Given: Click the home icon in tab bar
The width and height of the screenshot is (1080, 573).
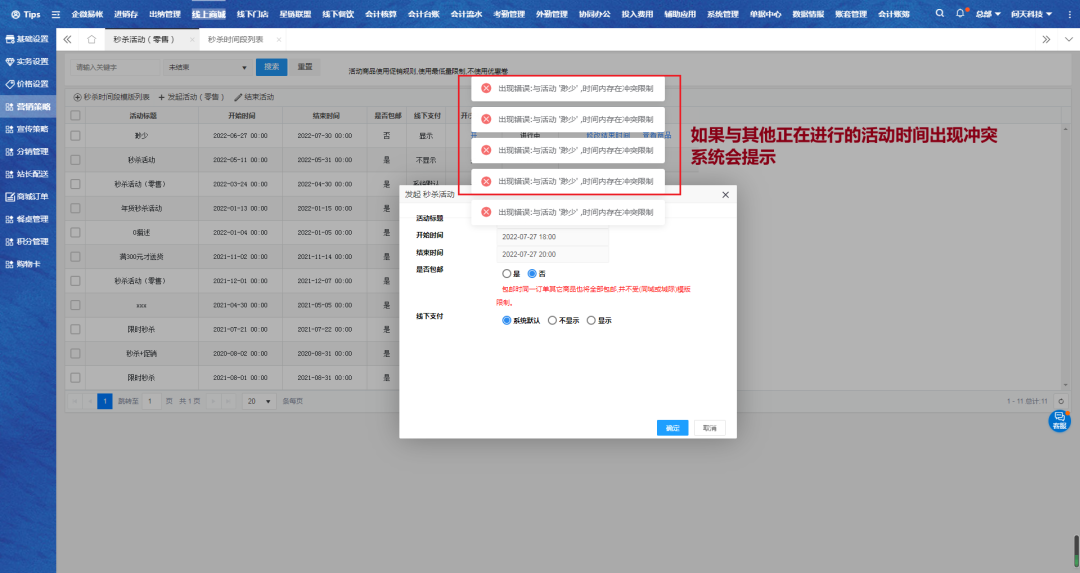Looking at the screenshot, I should (91, 39).
